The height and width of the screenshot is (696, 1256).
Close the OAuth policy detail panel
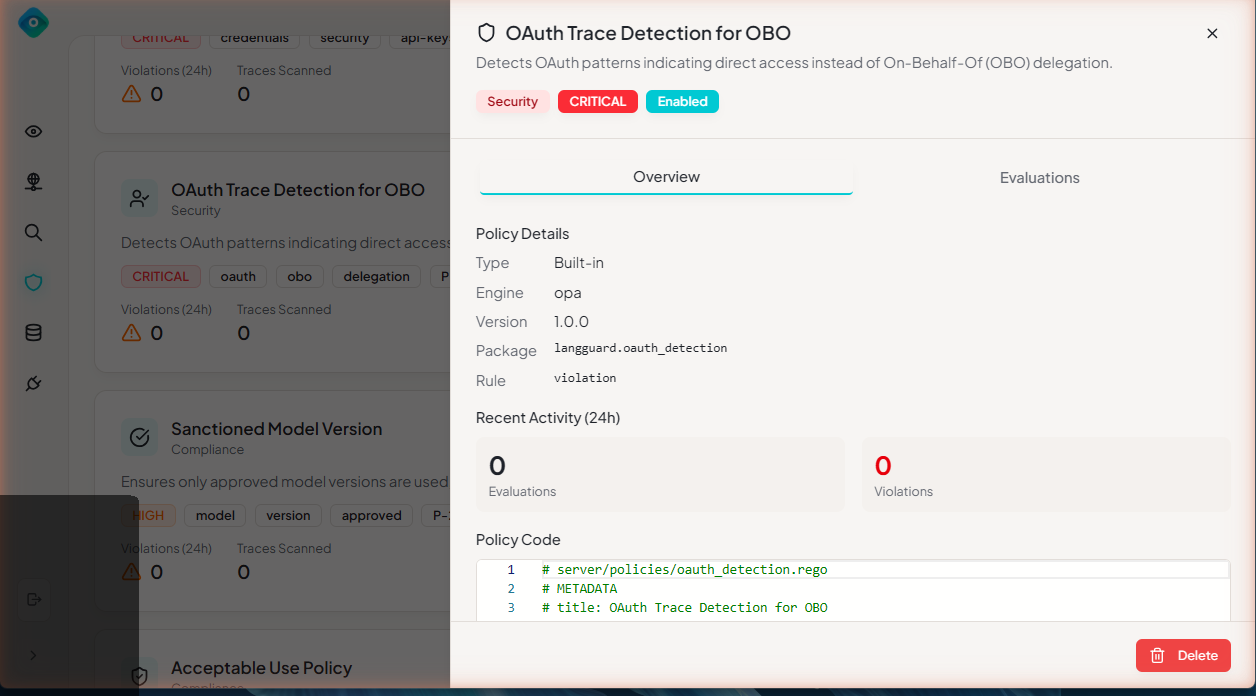1212,33
